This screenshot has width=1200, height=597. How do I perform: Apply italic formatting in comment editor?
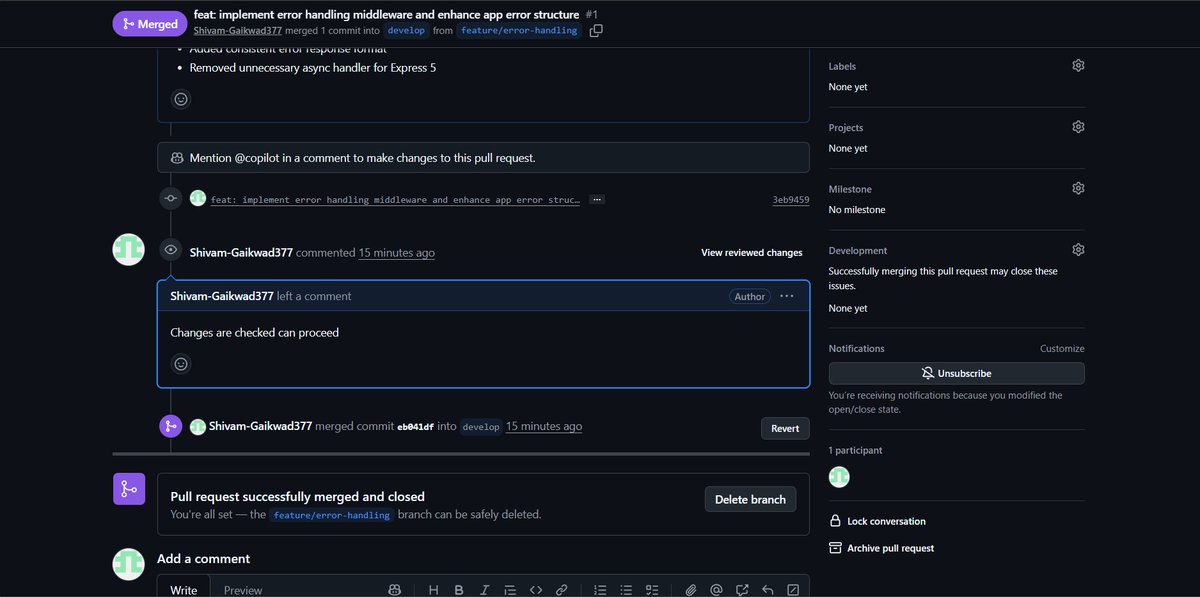[485, 590]
